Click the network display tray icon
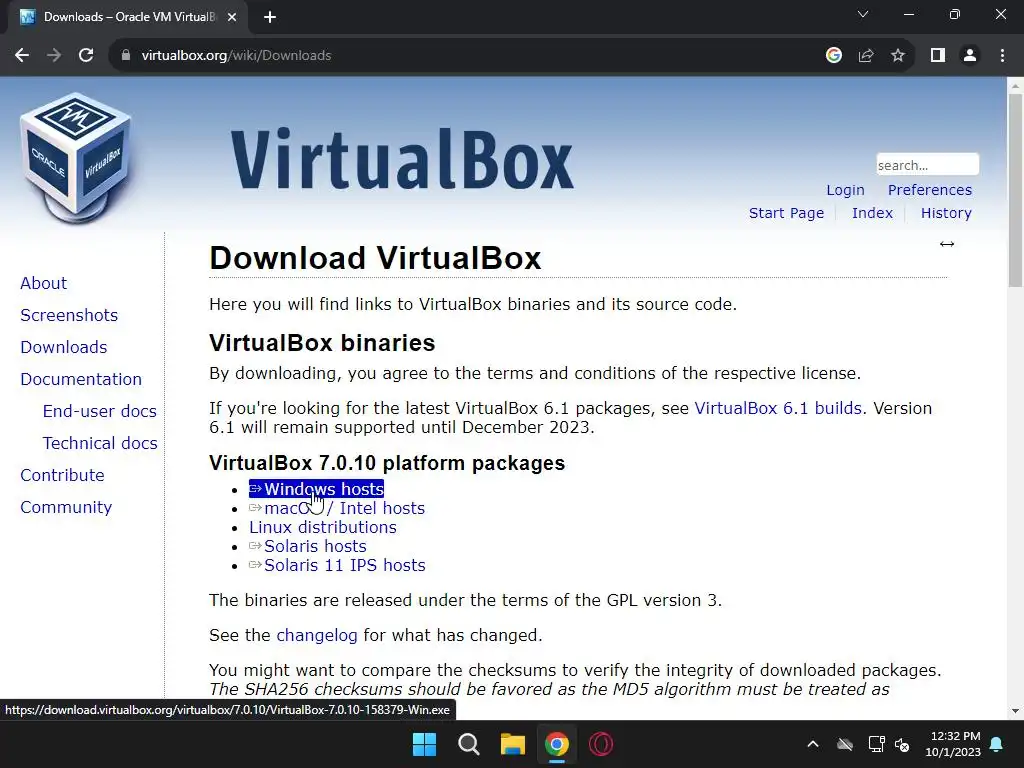 click(876, 744)
